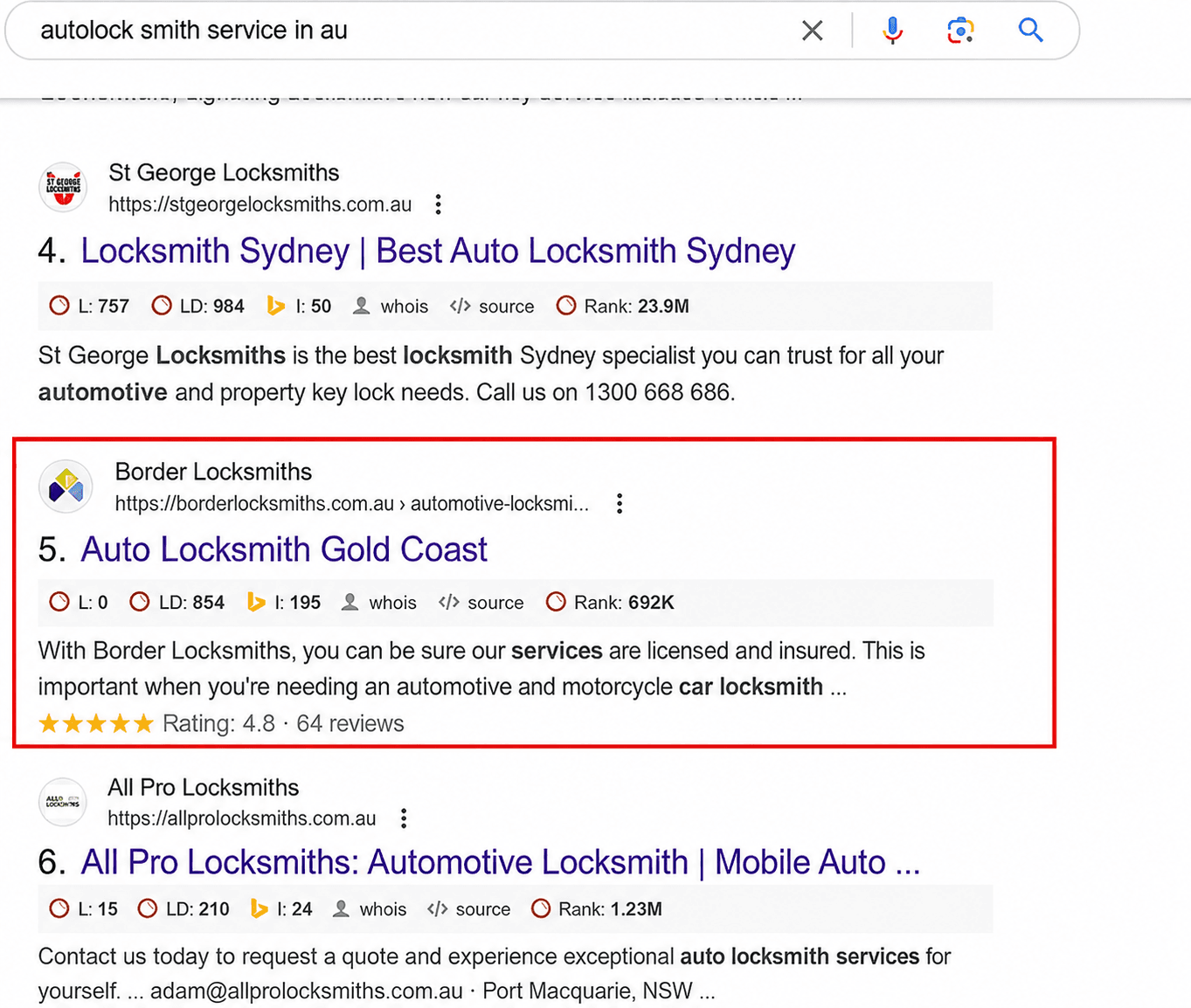This screenshot has height=1008, width=1191.
Task: Click the L: 15 links metric icon
Action: click(x=59, y=908)
